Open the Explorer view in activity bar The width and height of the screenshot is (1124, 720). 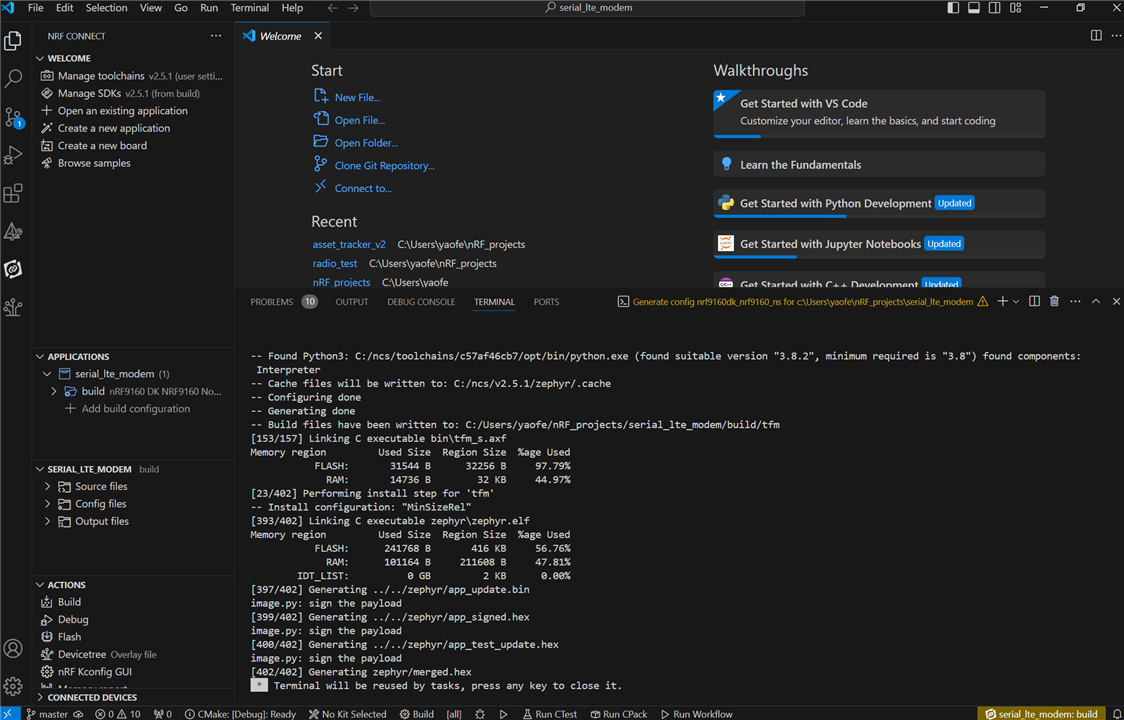[x=13, y=41]
